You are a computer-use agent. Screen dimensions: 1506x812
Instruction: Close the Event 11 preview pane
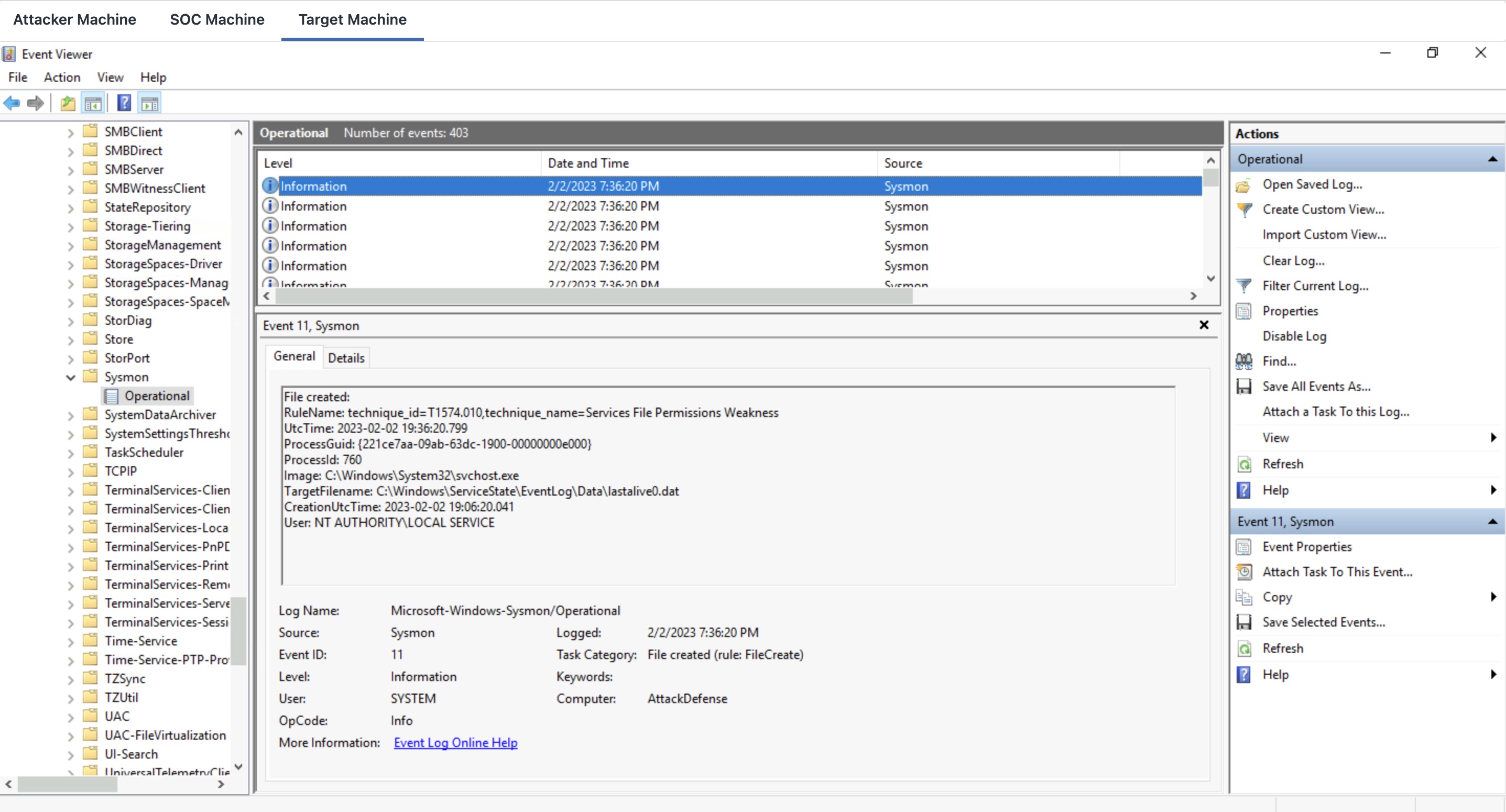(x=1204, y=325)
